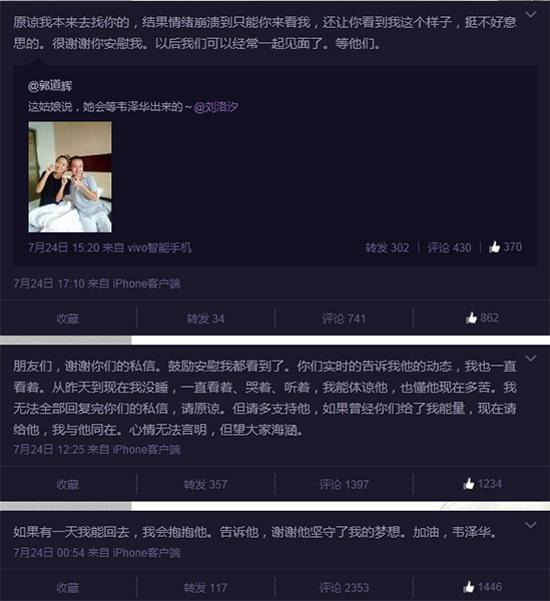Like the post with 862 likes
Image resolution: width=550 pixels, height=601 pixels.
(x=482, y=318)
